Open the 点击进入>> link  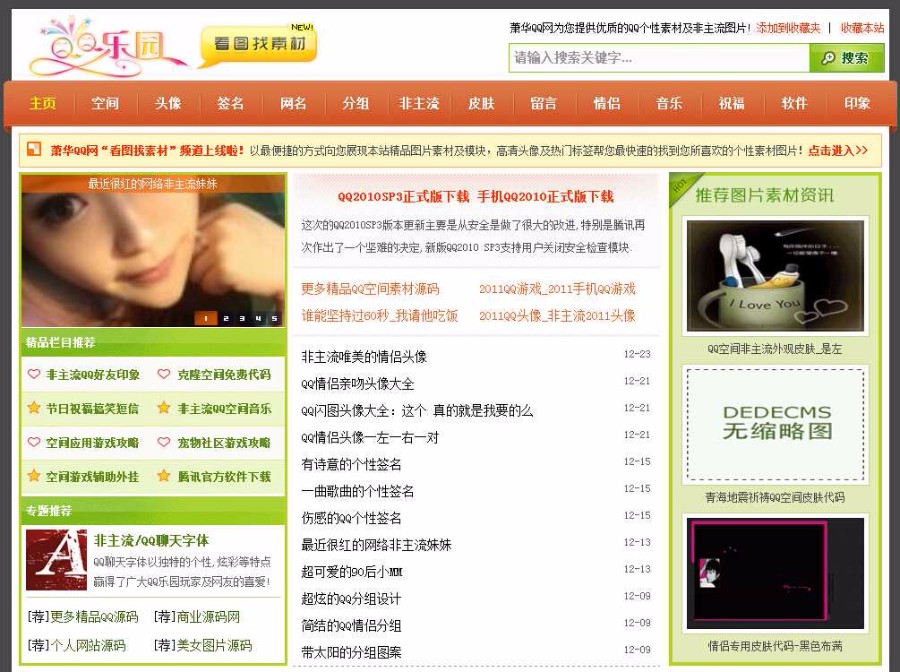point(836,148)
